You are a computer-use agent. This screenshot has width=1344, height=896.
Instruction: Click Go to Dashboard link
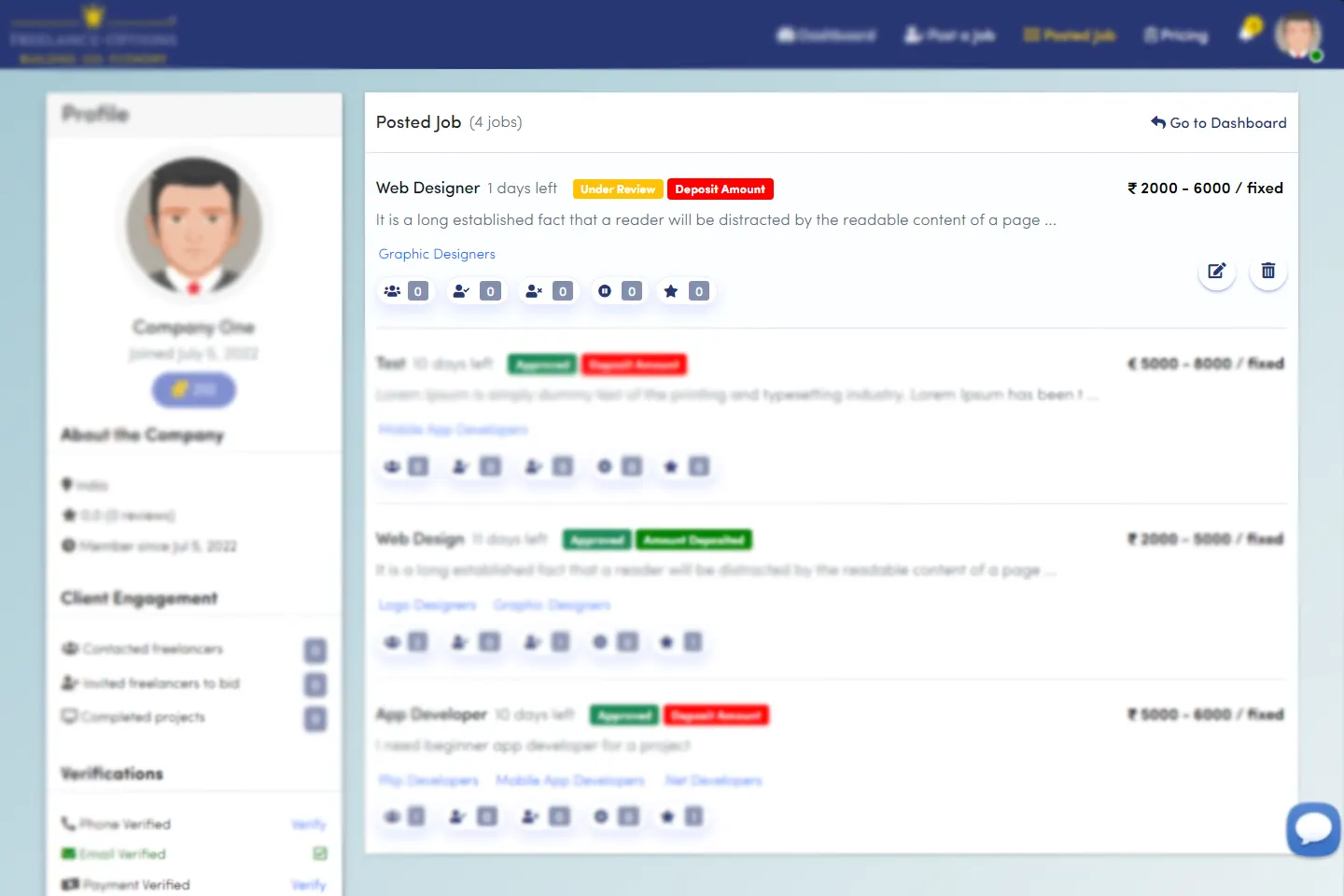[1218, 123]
